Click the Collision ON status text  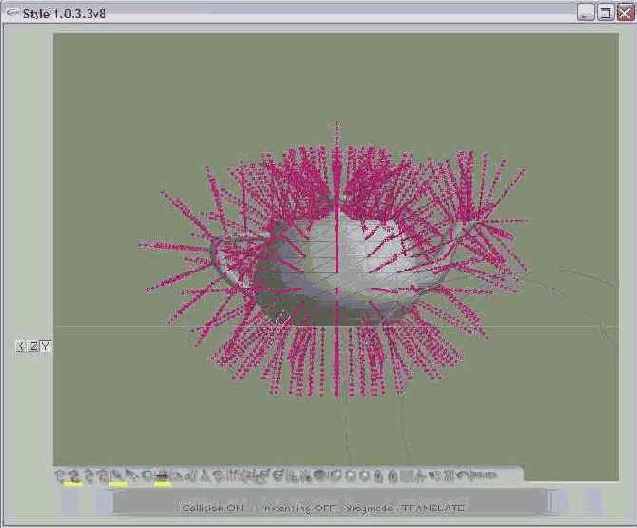[211, 508]
